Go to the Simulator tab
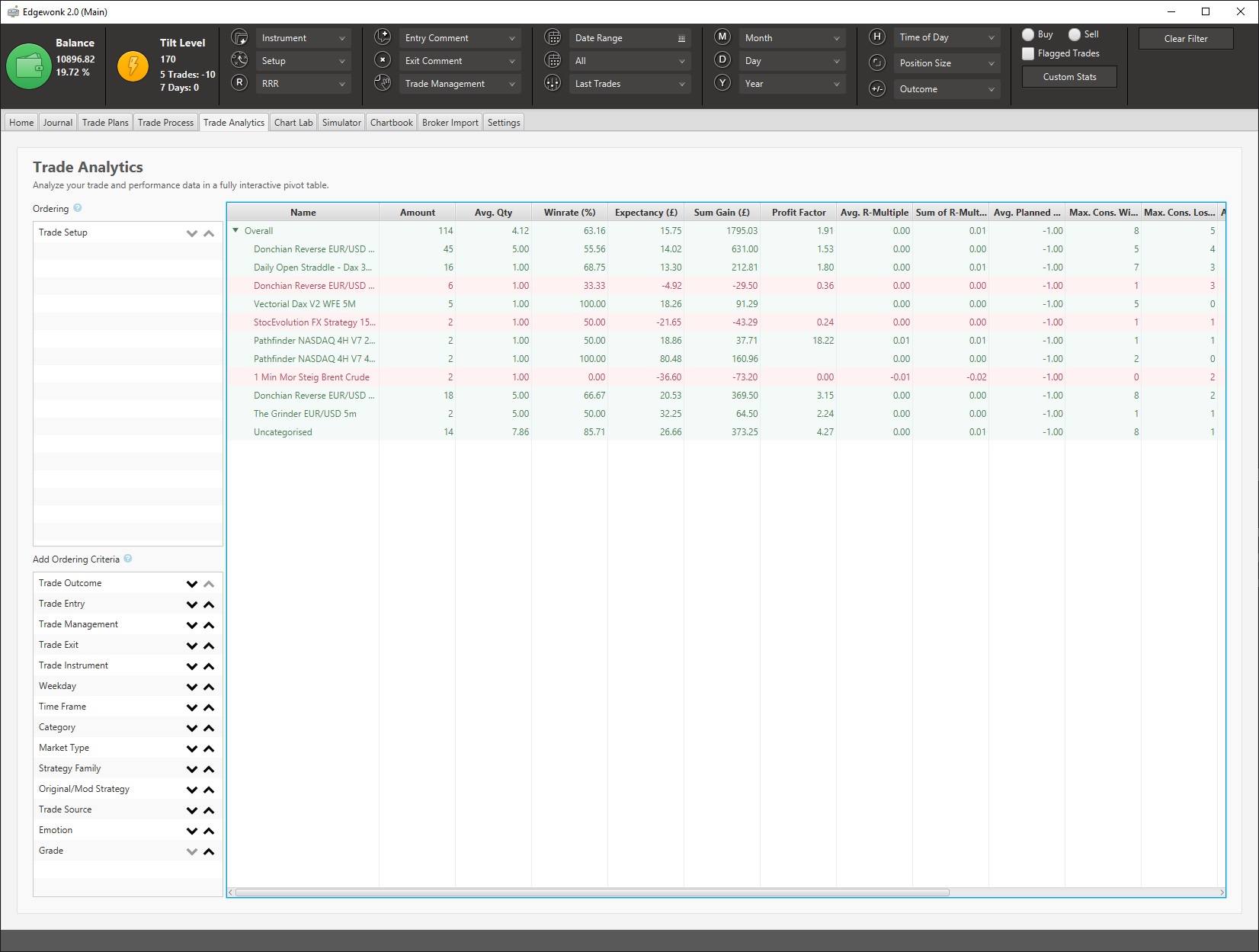1259x952 pixels. [341, 123]
